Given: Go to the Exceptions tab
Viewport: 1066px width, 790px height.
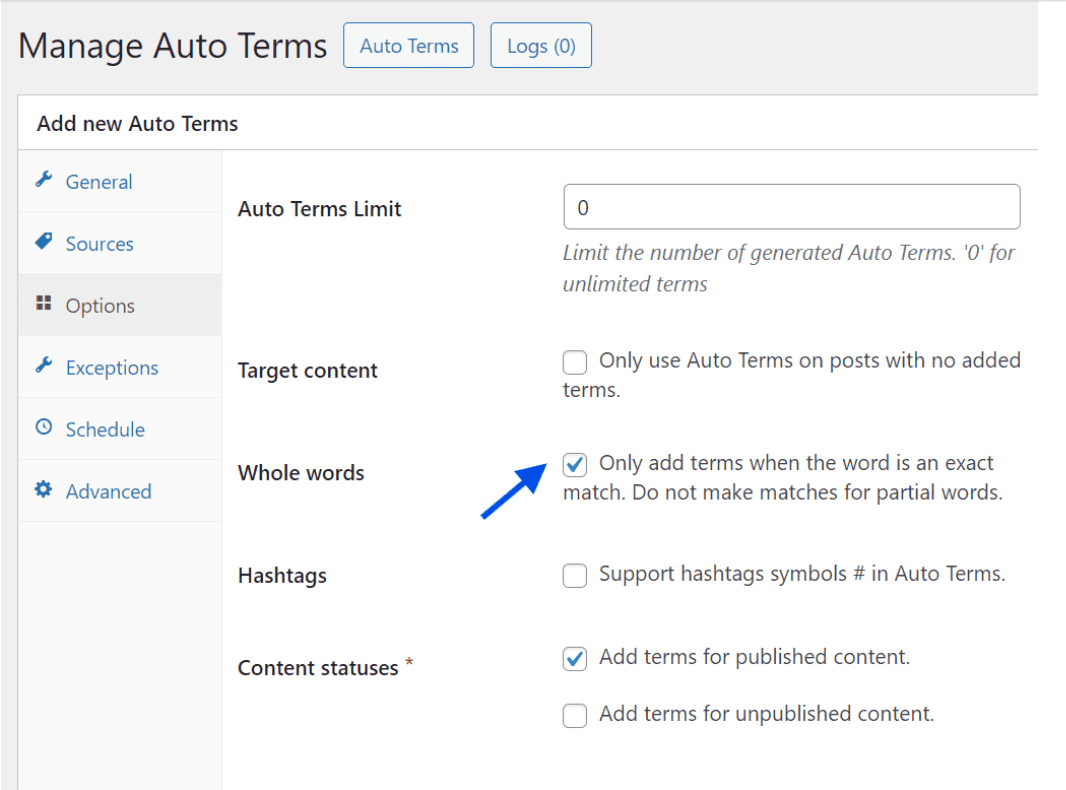Looking at the screenshot, I should tap(120, 366).
